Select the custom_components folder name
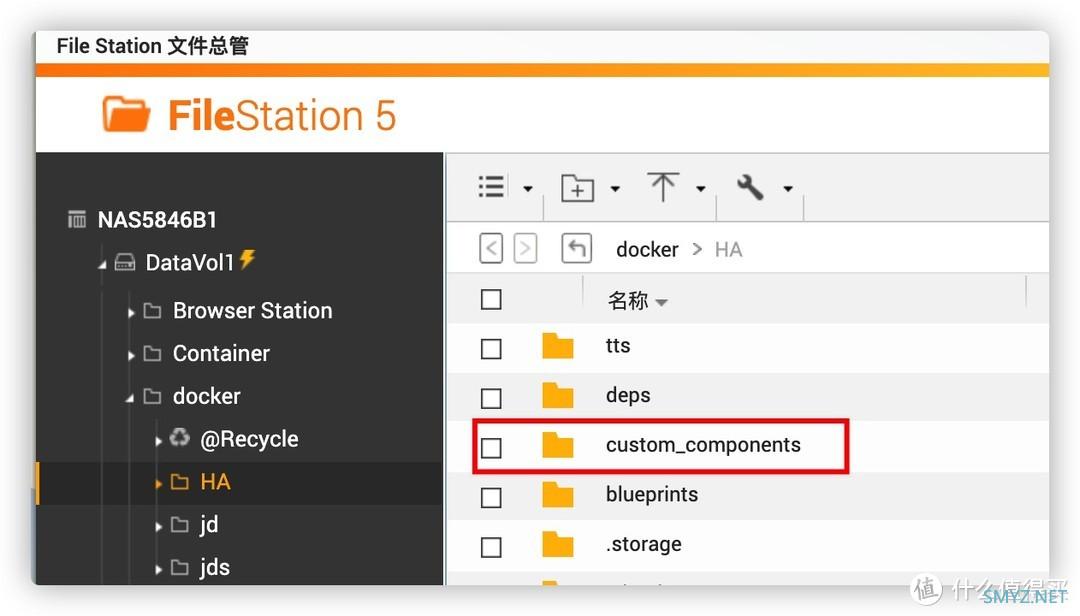This screenshot has width=1080, height=616. point(703,445)
